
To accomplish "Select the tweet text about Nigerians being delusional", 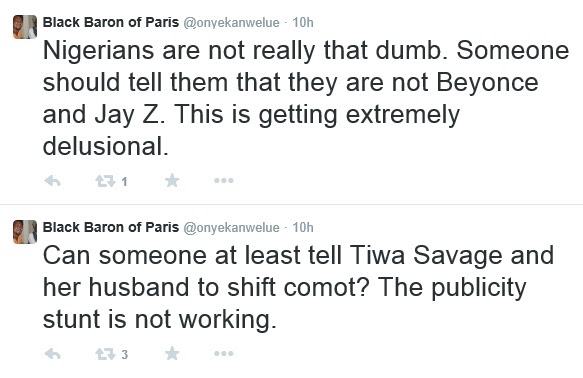I will coord(306,98).
